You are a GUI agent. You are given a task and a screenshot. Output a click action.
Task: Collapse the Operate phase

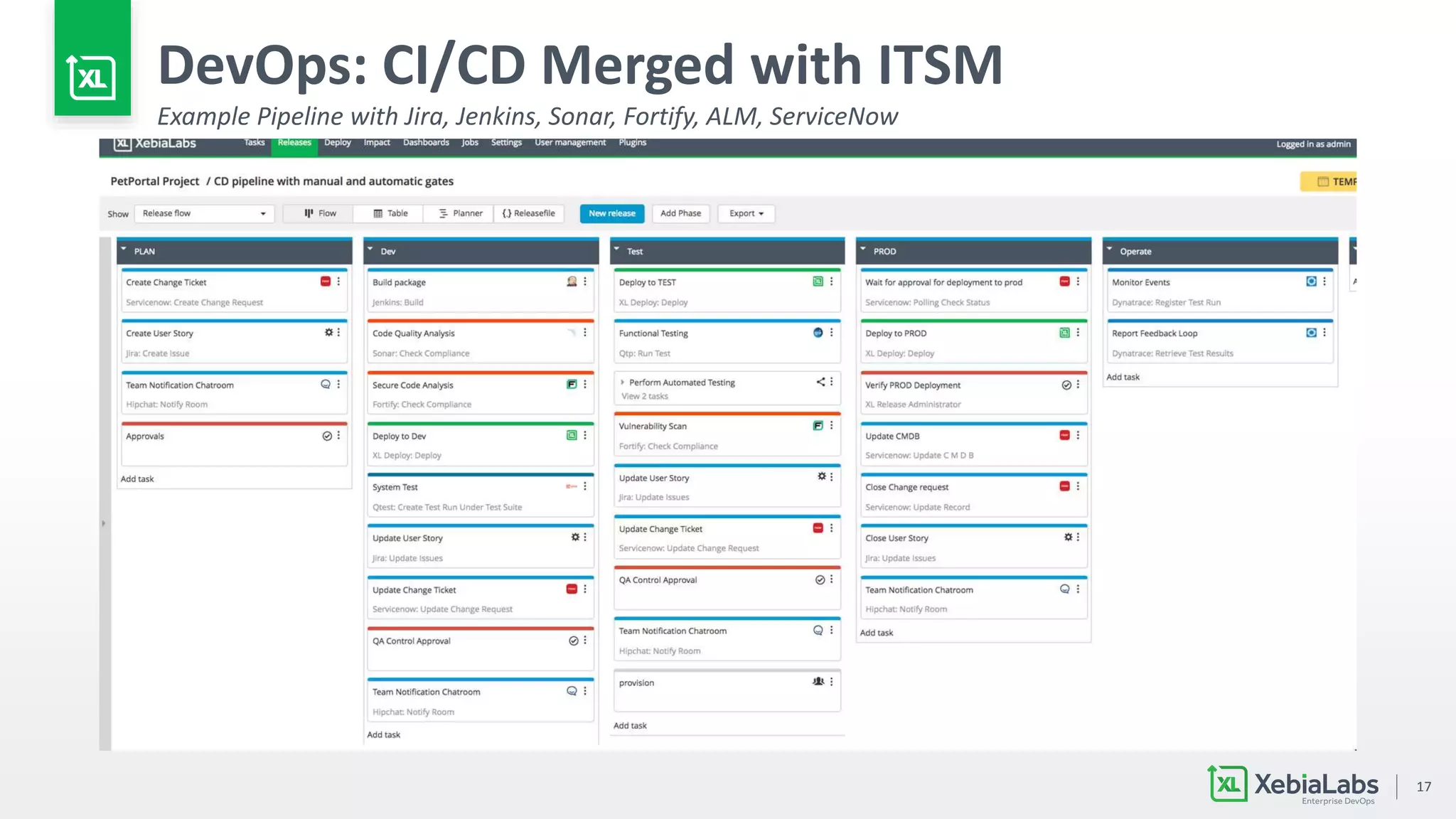[1109, 250]
